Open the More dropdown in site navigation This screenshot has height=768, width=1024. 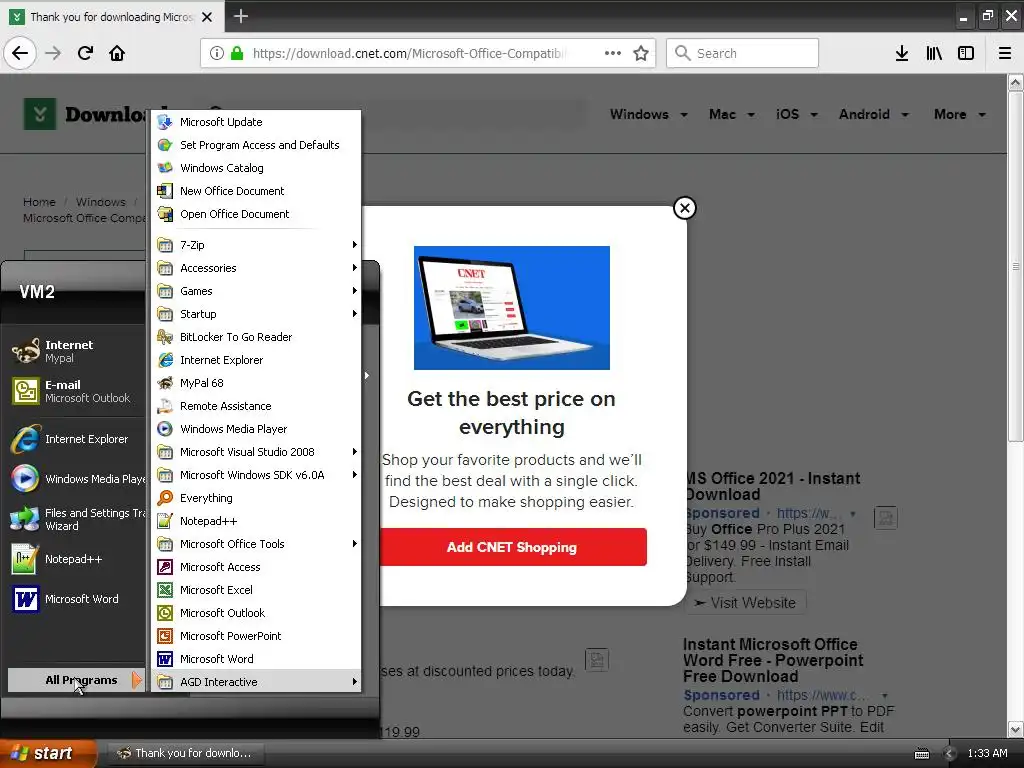(959, 114)
